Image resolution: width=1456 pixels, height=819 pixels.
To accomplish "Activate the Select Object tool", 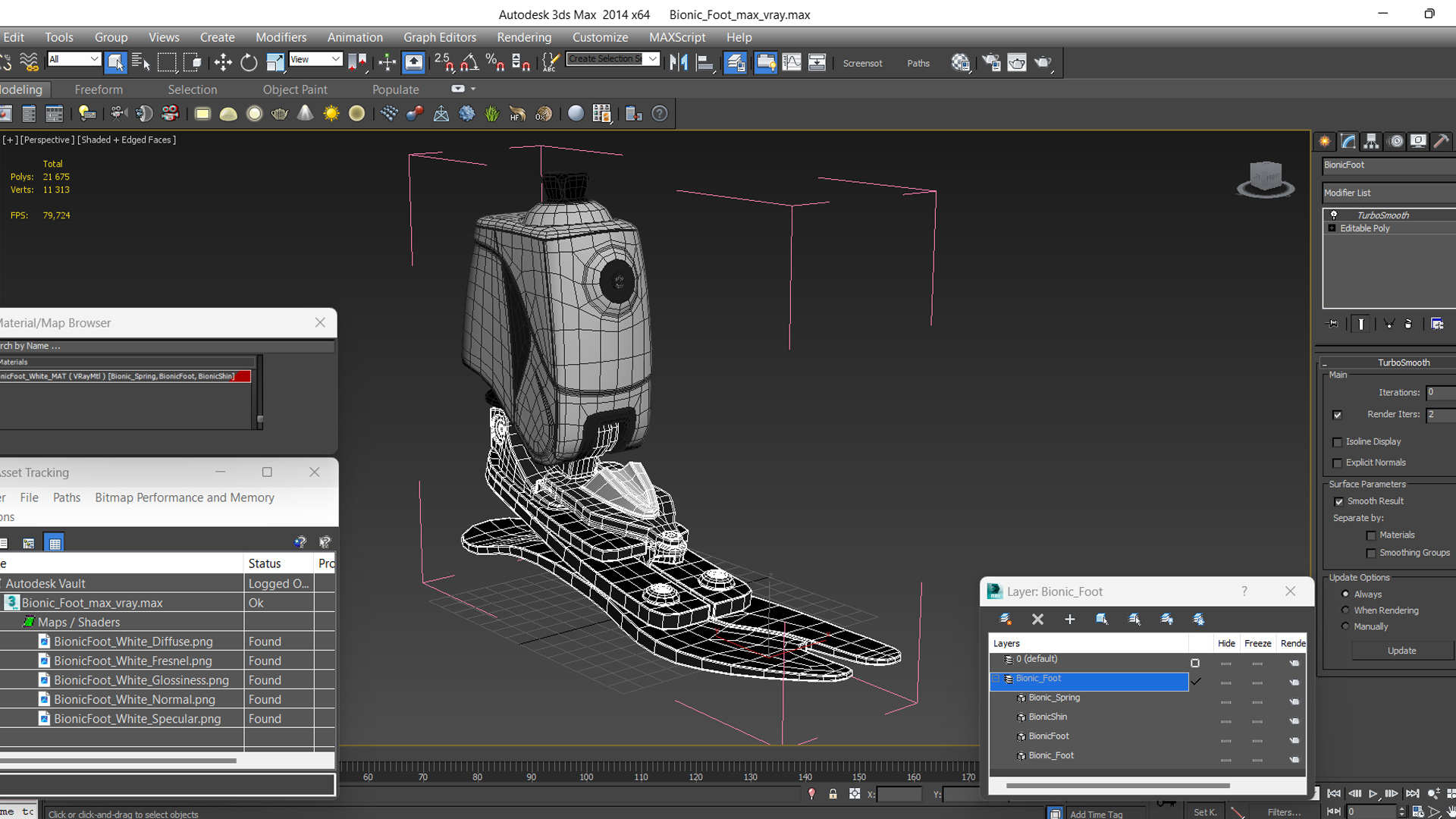I will (x=115, y=62).
